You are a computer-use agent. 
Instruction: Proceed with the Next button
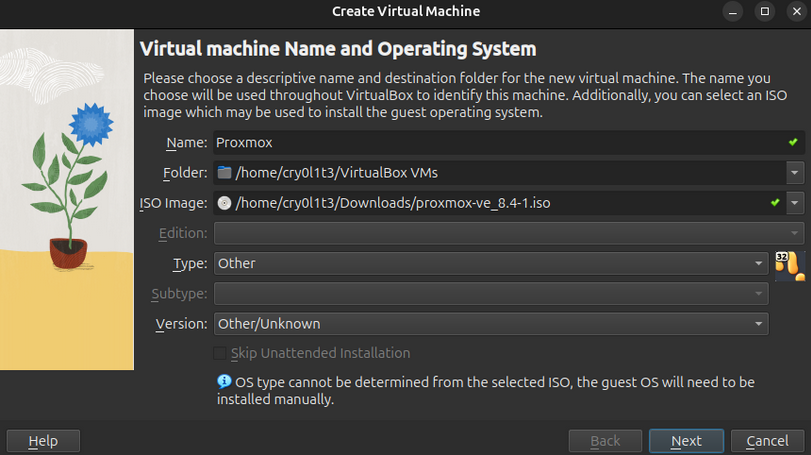coord(686,441)
